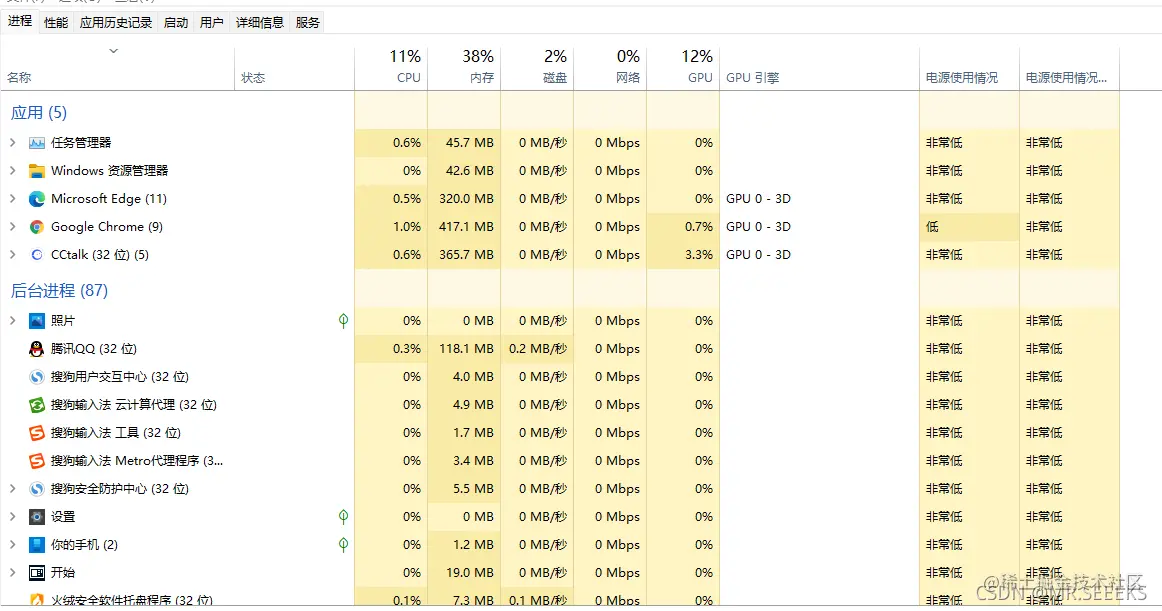Expand Google Chrome (9) processes

click(13, 227)
